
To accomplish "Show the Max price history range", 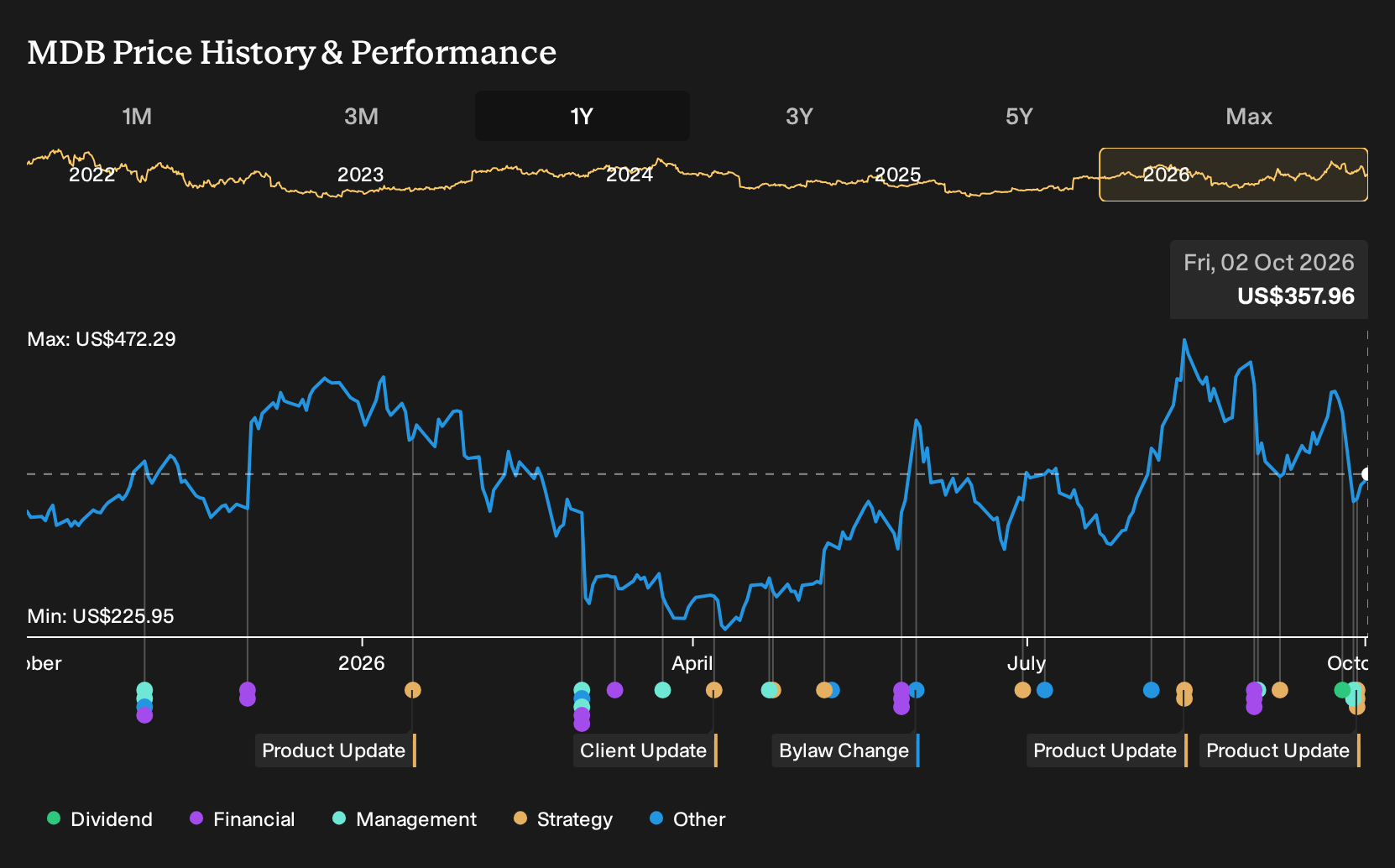I will [1249, 116].
